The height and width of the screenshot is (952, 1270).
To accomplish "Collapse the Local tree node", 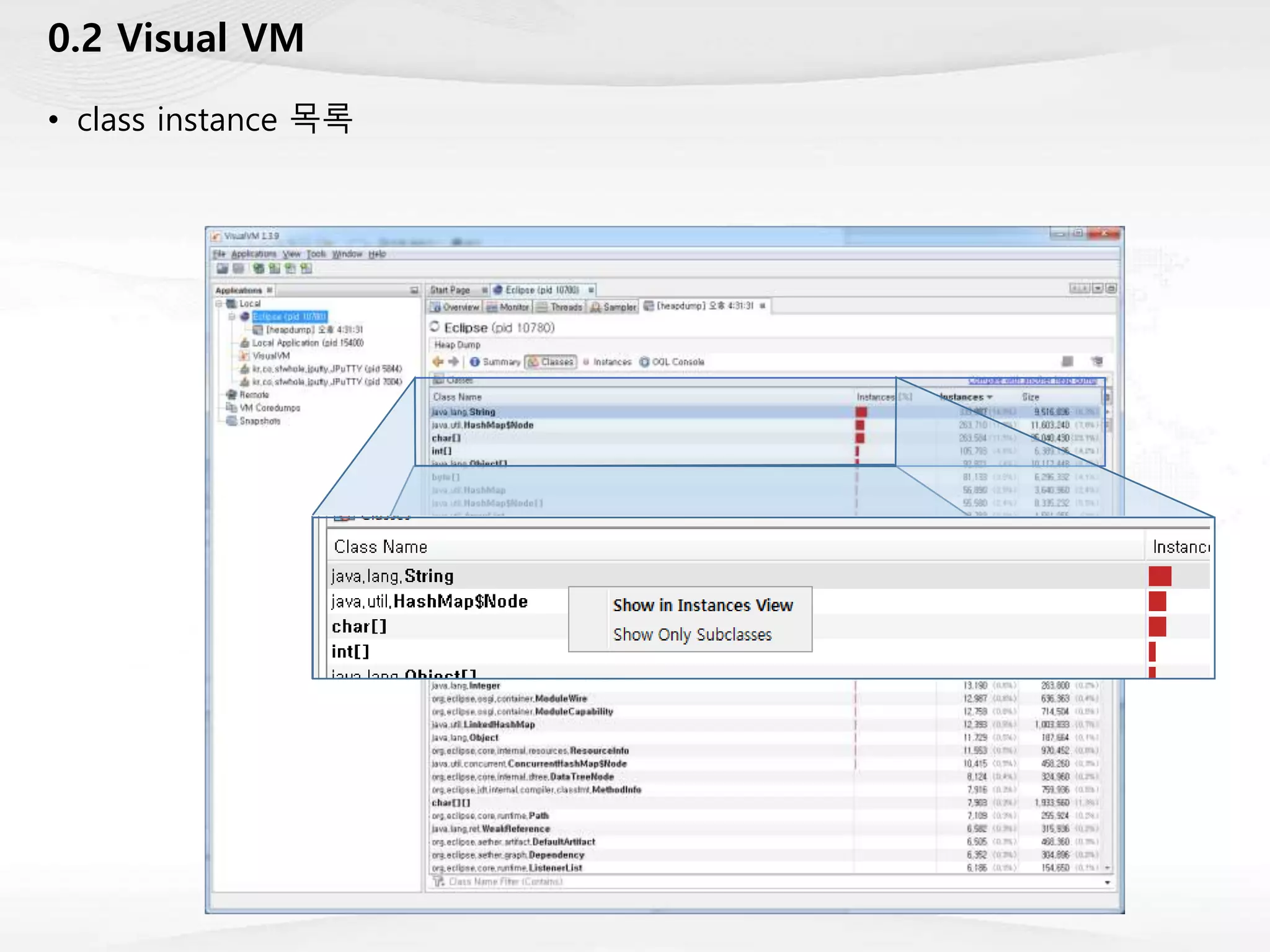I will pos(219,304).
